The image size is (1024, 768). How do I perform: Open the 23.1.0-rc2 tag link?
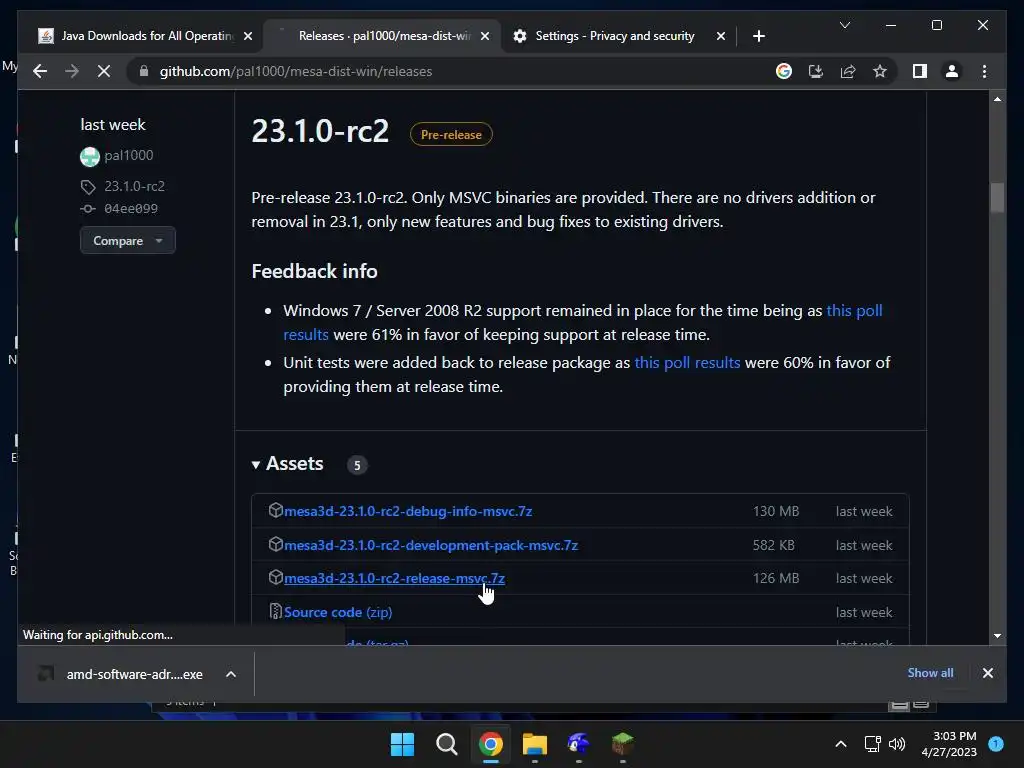click(x=135, y=186)
